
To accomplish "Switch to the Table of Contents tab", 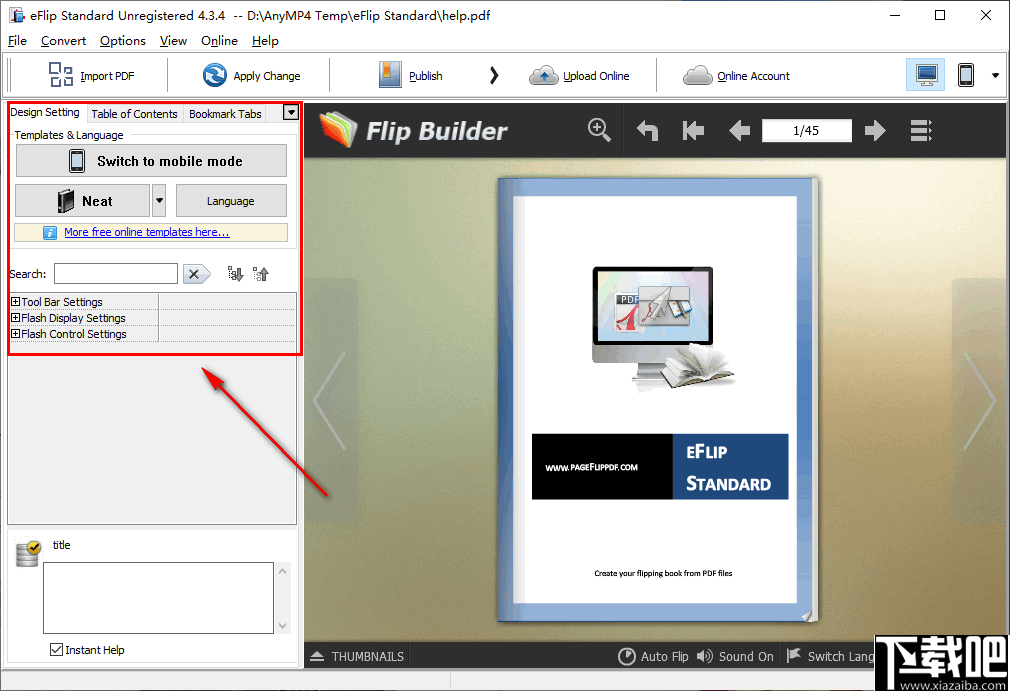I will click(134, 113).
